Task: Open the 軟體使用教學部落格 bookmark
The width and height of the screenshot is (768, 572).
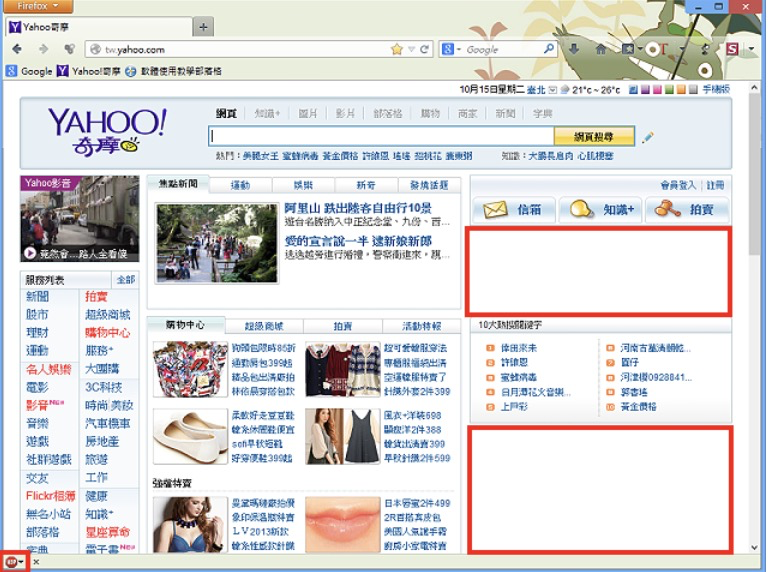Action: click(173, 71)
